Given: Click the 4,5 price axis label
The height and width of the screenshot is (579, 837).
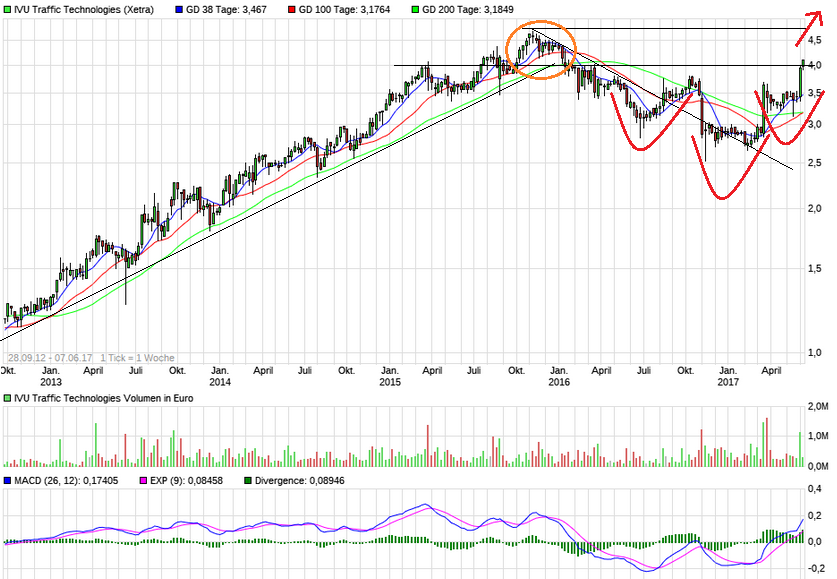Looking at the screenshot, I should coord(815,40).
